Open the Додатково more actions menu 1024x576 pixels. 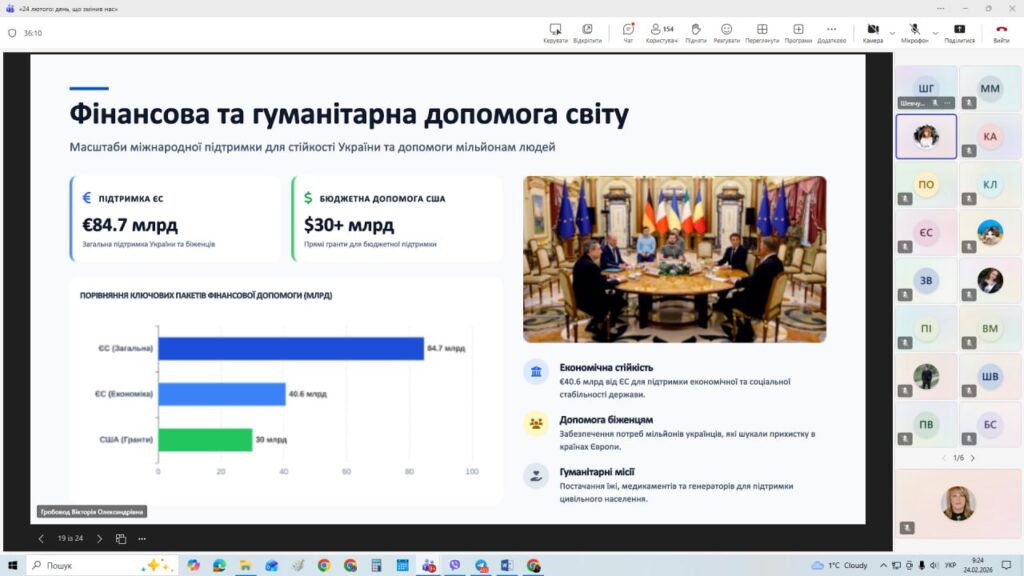(x=831, y=32)
